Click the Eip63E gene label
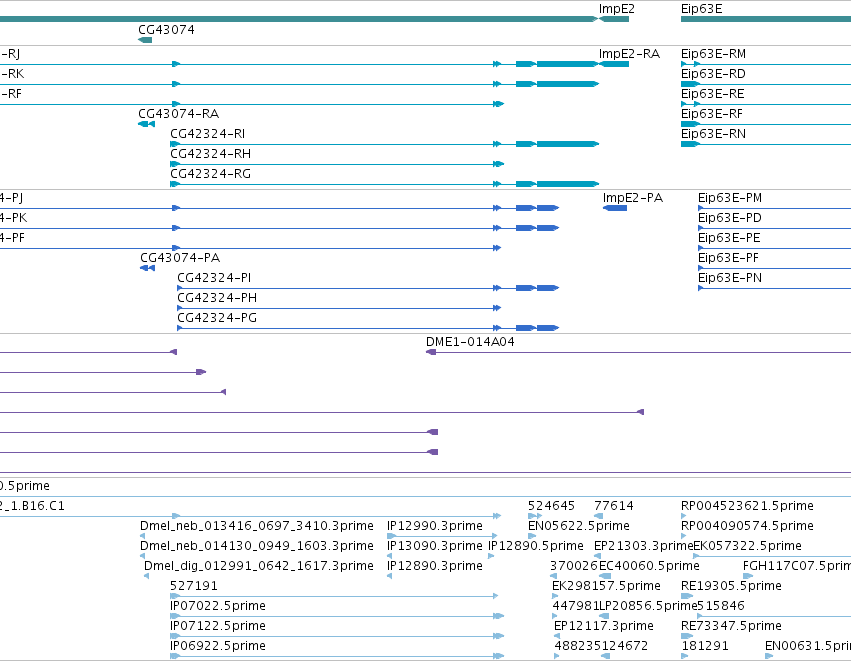 coord(701,9)
